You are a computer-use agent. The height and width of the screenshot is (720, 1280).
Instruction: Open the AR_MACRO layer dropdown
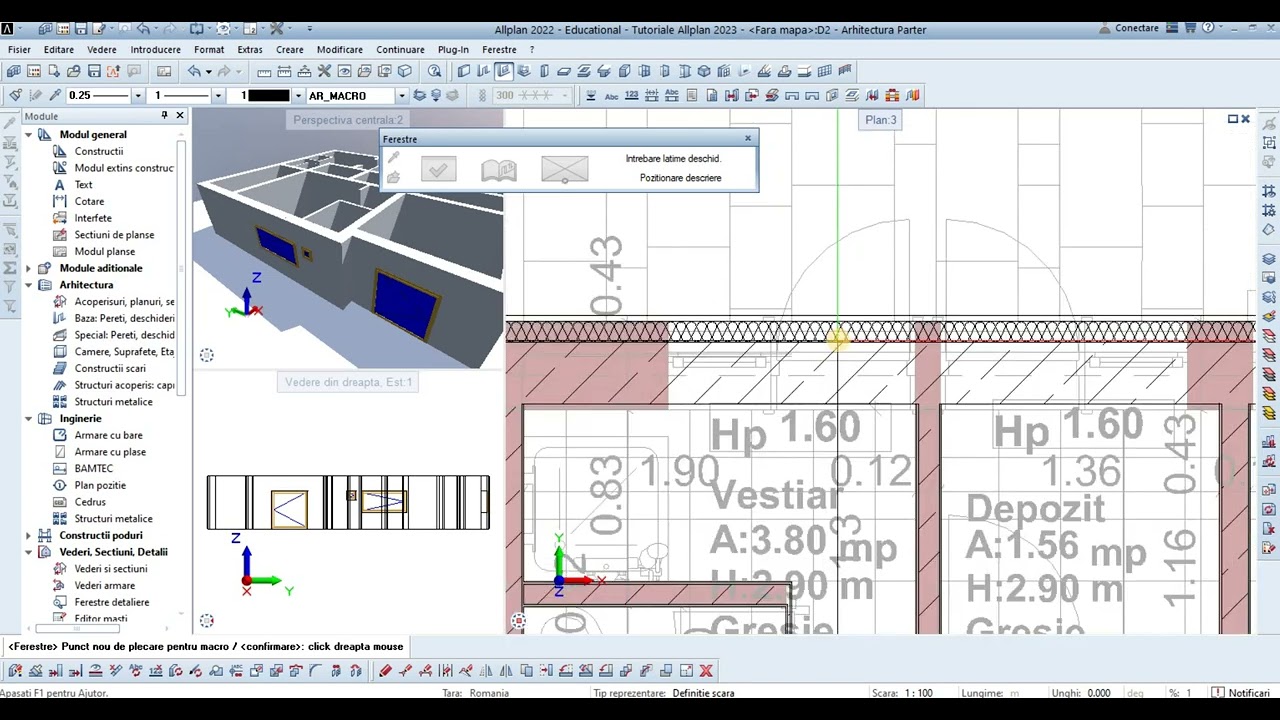point(402,95)
